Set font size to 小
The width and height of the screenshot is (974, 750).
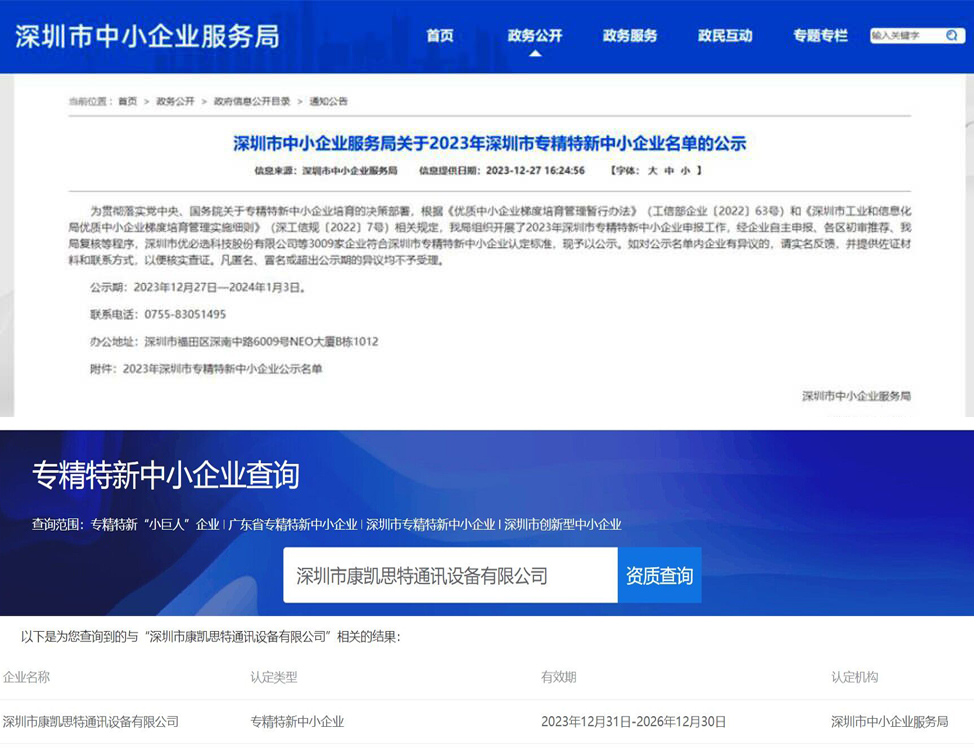(685, 171)
